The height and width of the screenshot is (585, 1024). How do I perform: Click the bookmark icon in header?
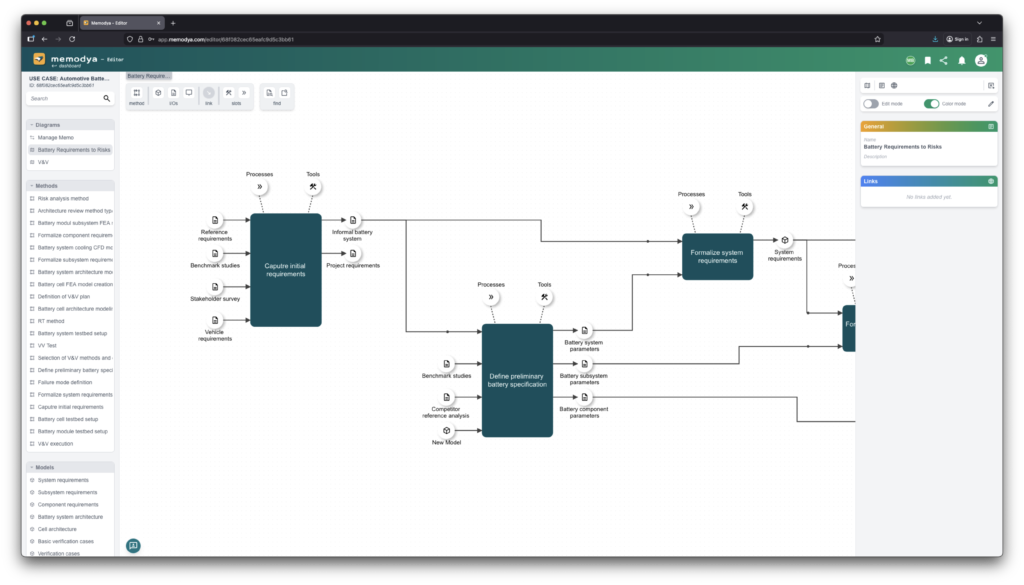coord(927,61)
